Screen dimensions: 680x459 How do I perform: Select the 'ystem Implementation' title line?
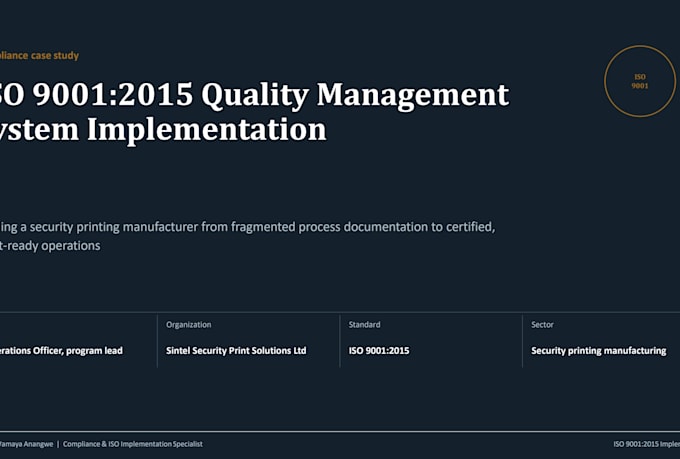coord(163,130)
